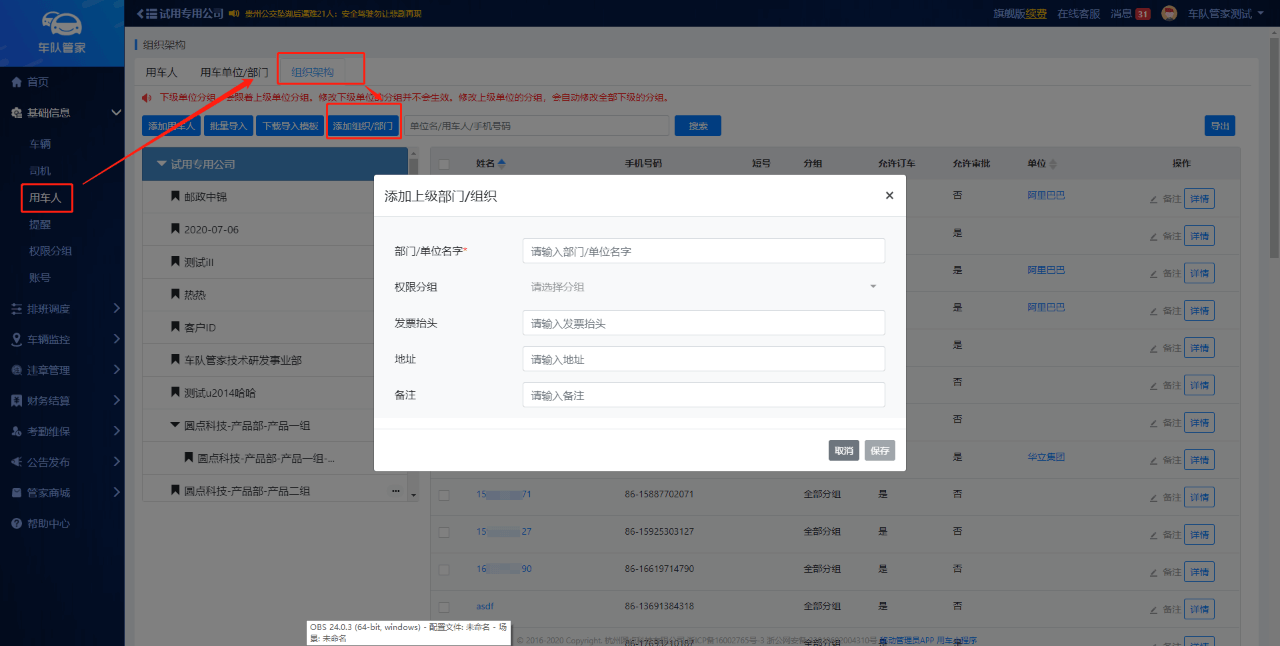The height and width of the screenshot is (646, 1280).
Task: Click the ellipsis icon on 圆点科技-产品部-产品二组
Action: click(x=395, y=491)
